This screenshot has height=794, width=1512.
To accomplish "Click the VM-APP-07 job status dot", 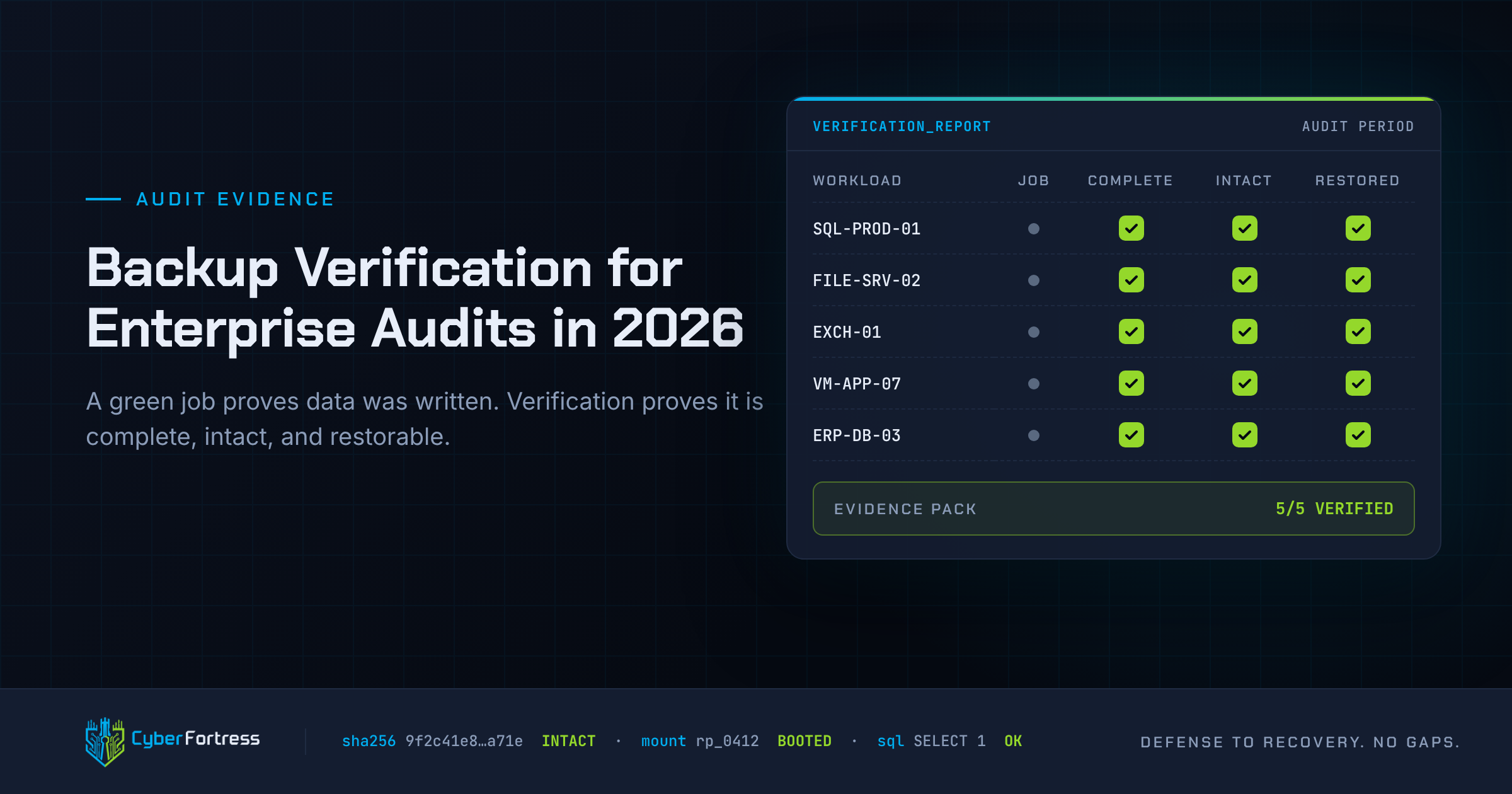I will point(1034,384).
